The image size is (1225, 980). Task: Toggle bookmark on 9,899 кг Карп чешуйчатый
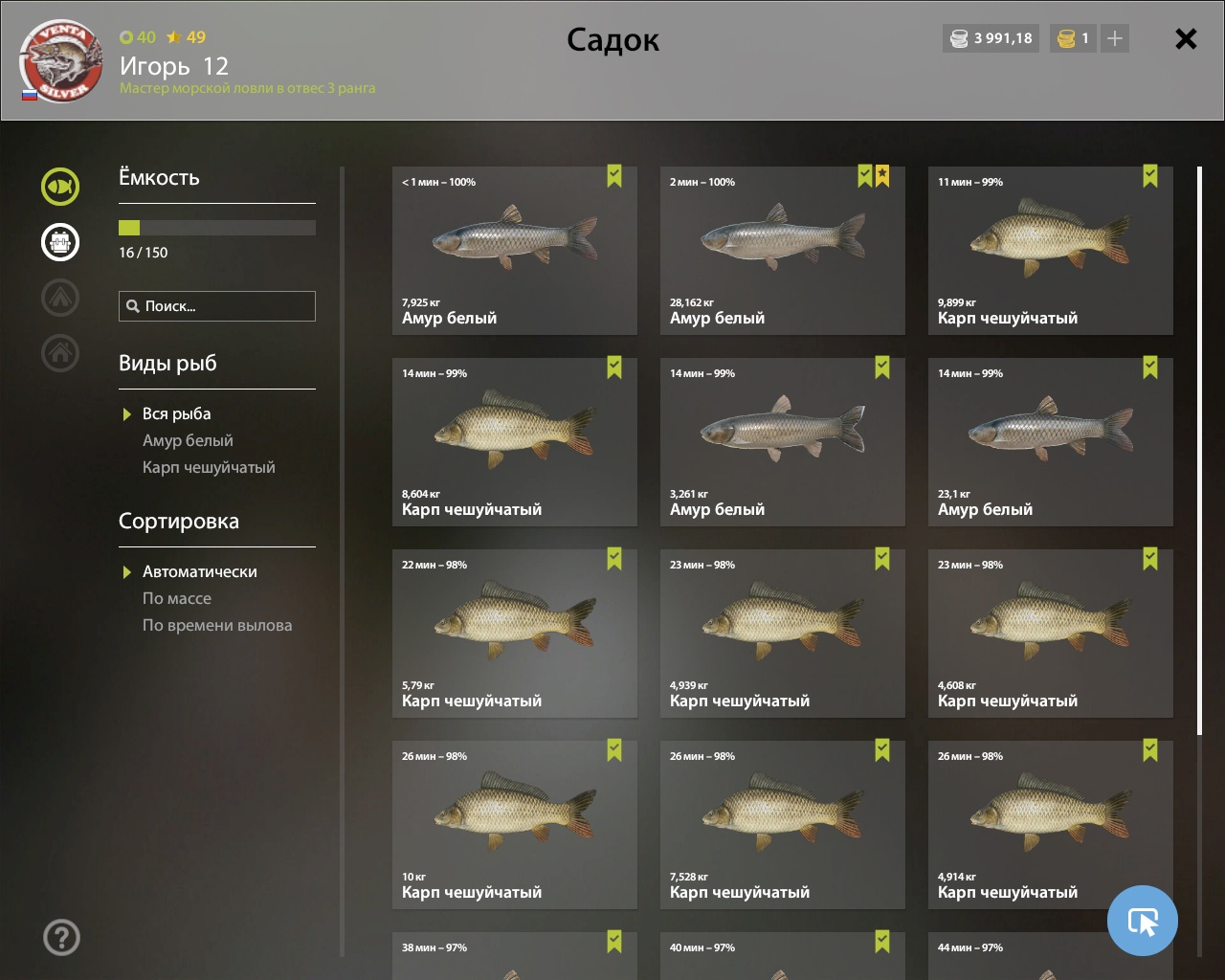click(x=1150, y=176)
